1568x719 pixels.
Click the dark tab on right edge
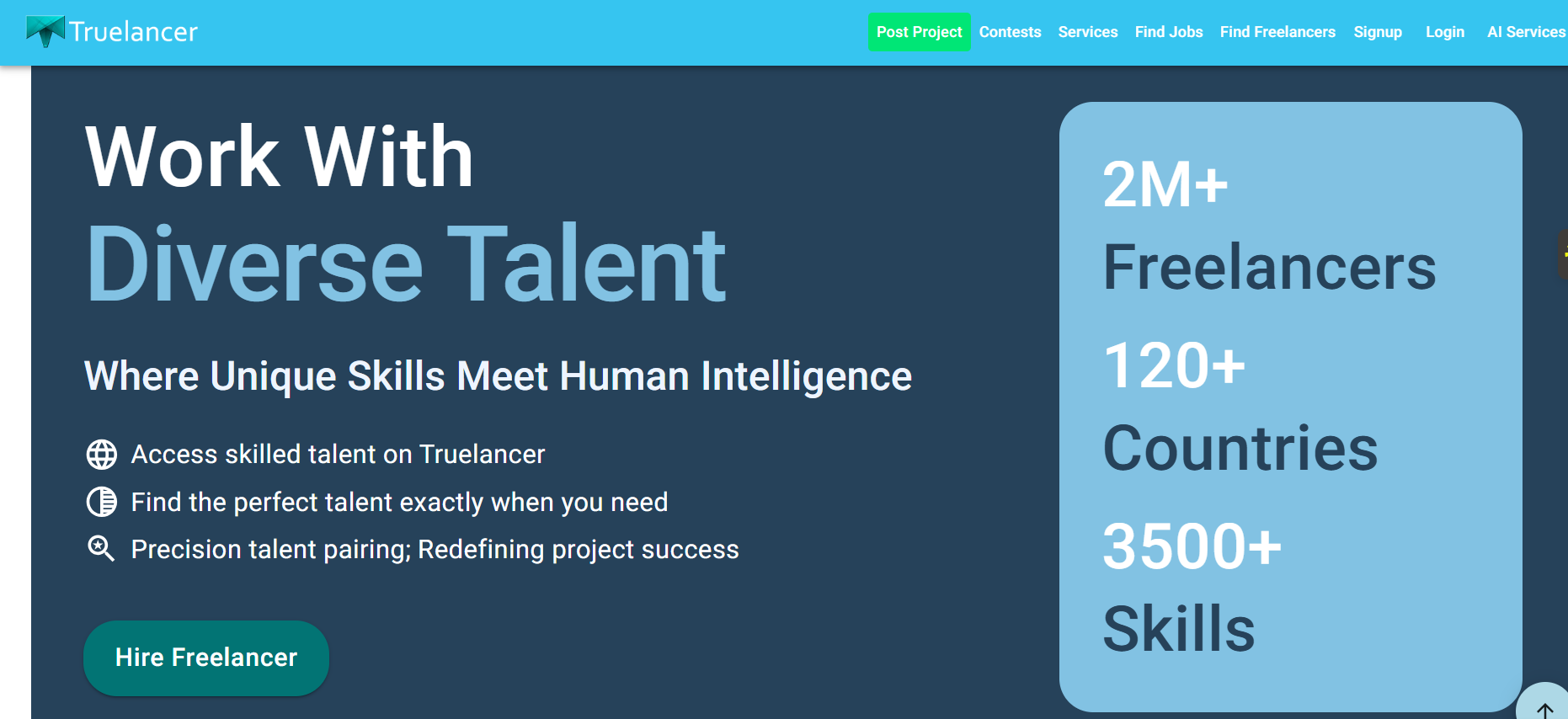[1562, 253]
